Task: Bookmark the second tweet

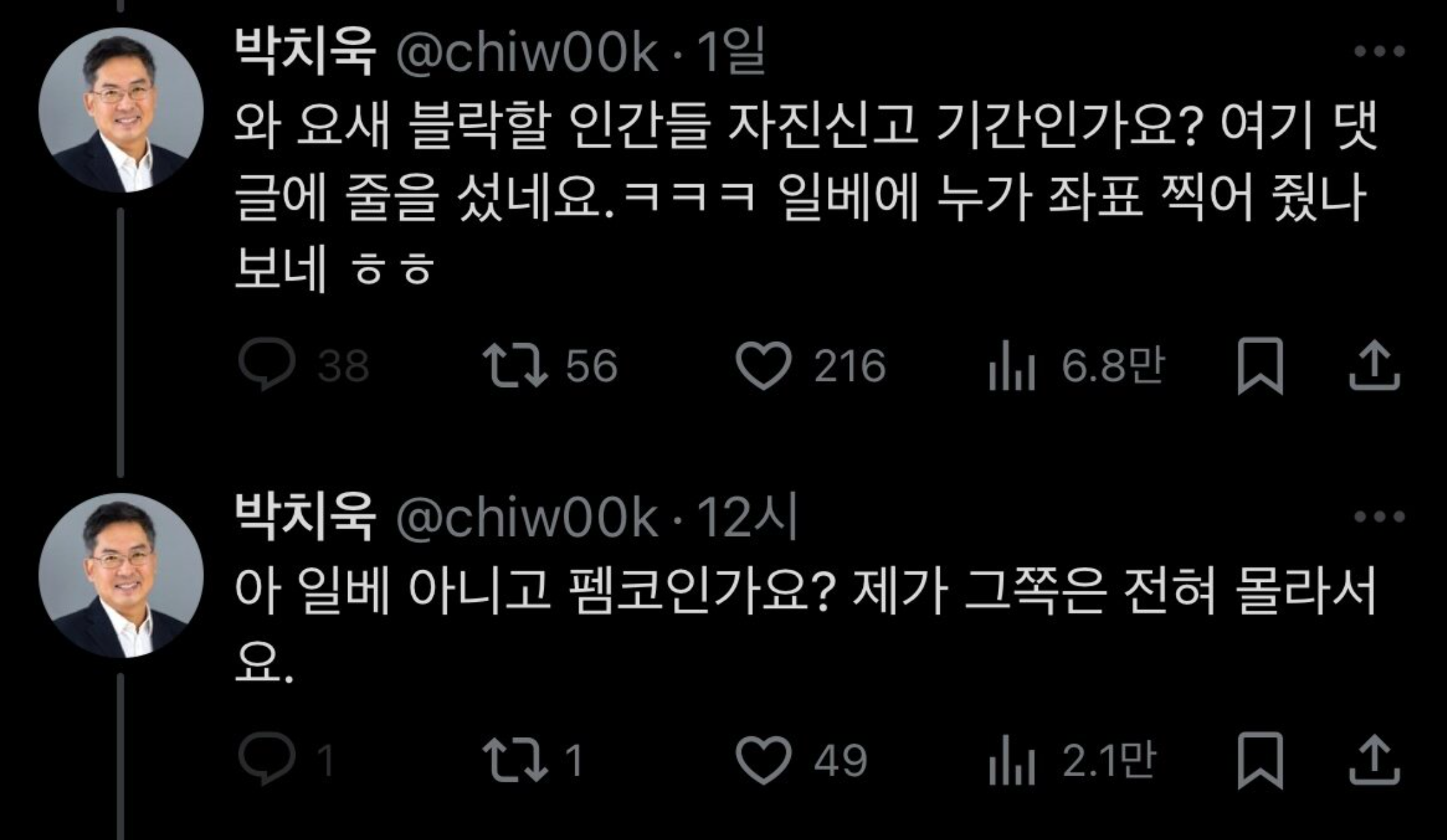Action: (x=1260, y=760)
